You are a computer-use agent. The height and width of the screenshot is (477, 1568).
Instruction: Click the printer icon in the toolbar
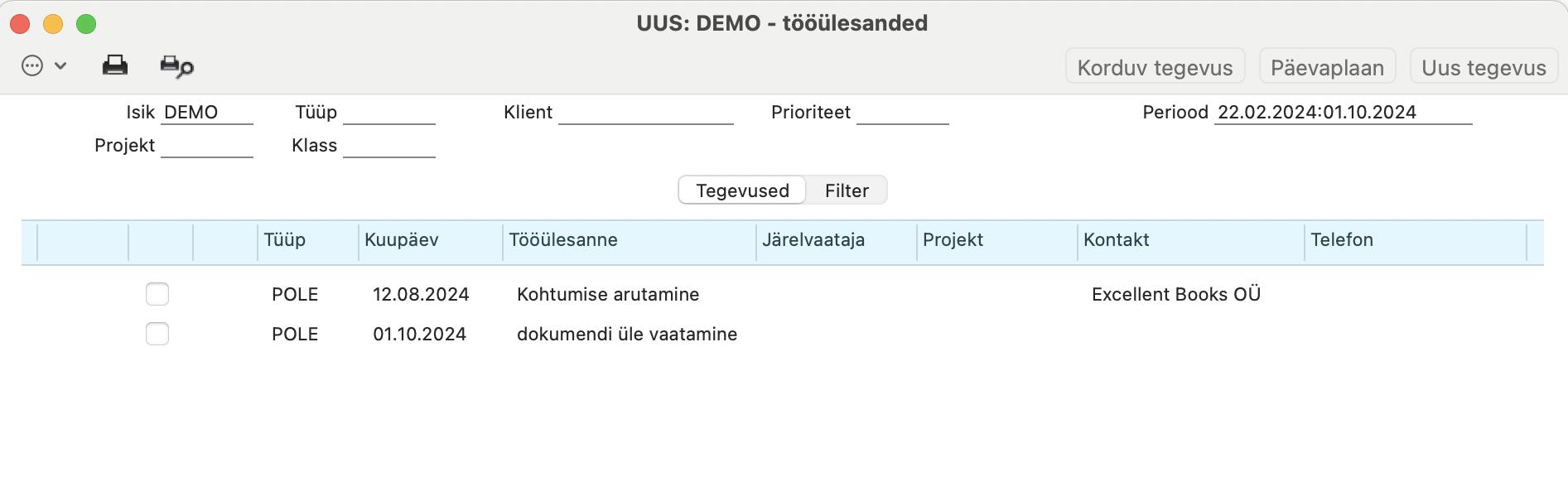click(x=115, y=65)
